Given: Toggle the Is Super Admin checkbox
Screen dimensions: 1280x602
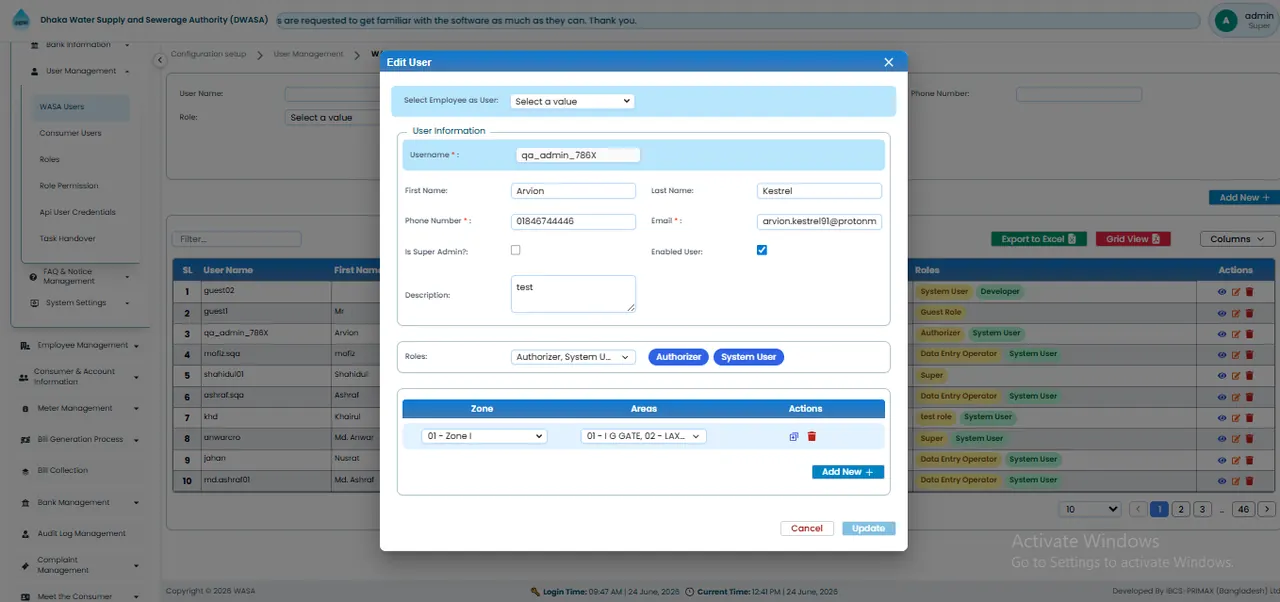Looking at the screenshot, I should tap(516, 250).
